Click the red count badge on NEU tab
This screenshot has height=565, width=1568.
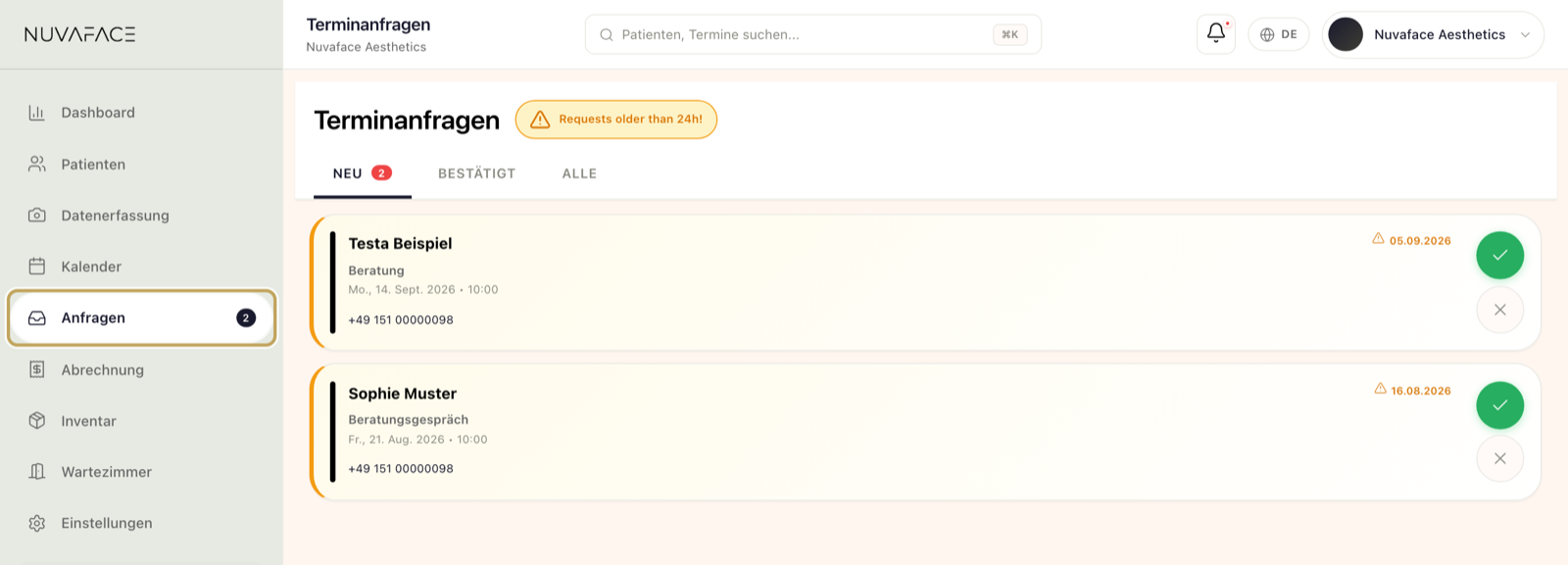point(382,173)
